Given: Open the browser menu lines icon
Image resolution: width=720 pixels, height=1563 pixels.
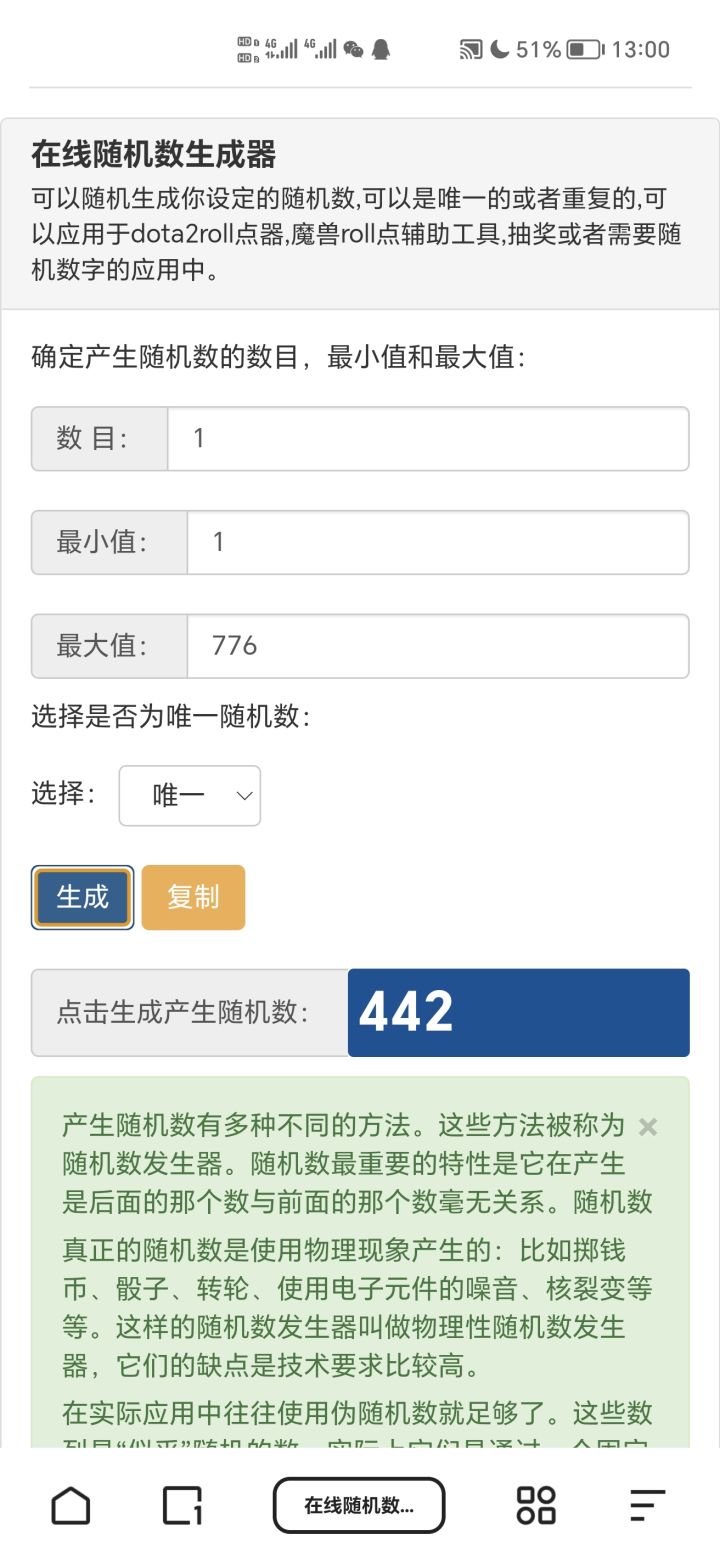Looking at the screenshot, I should (647, 1505).
